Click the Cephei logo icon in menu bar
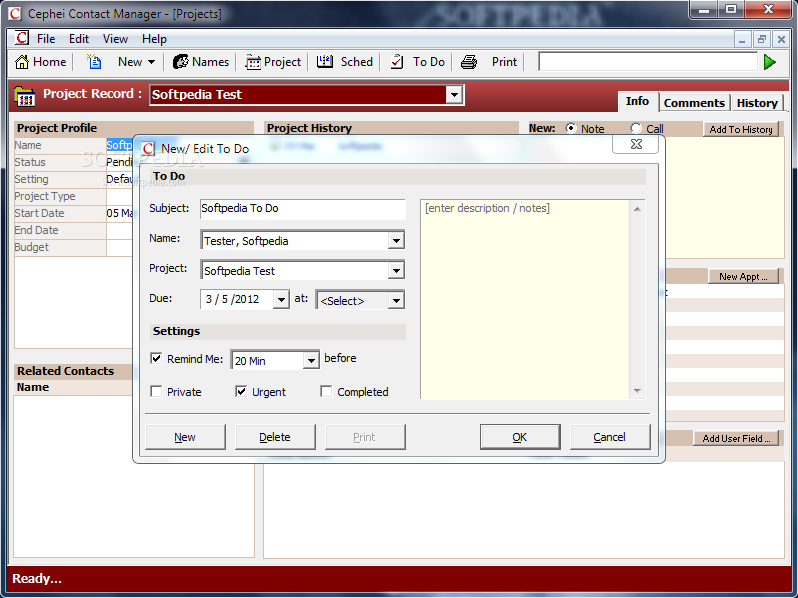Screen dimensions: 798x598 pos(22,38)
